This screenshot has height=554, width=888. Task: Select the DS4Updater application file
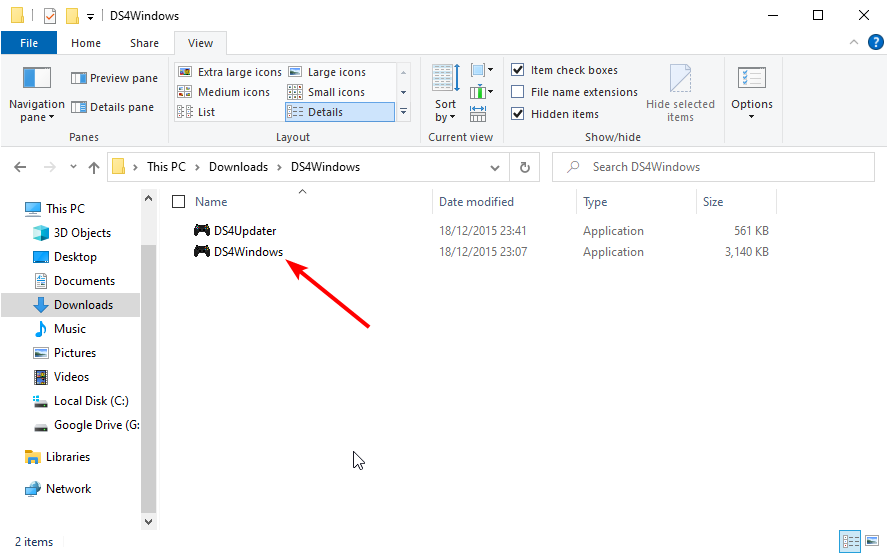coord(245,231)
